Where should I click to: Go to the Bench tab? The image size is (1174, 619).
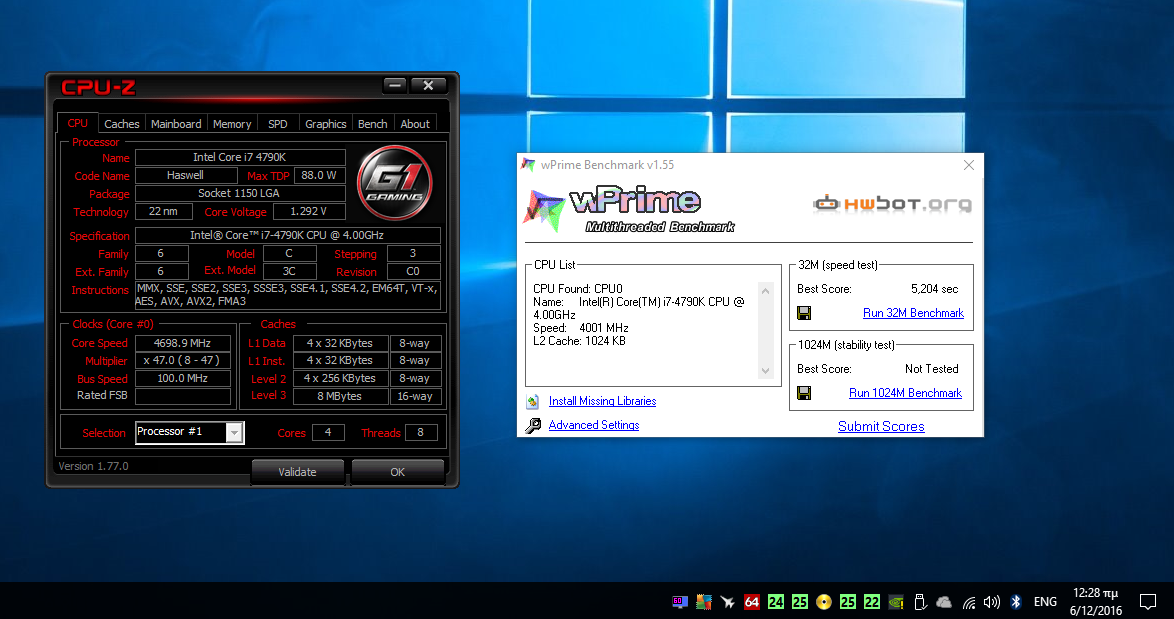pyautogui.click(x=372, y=124)
